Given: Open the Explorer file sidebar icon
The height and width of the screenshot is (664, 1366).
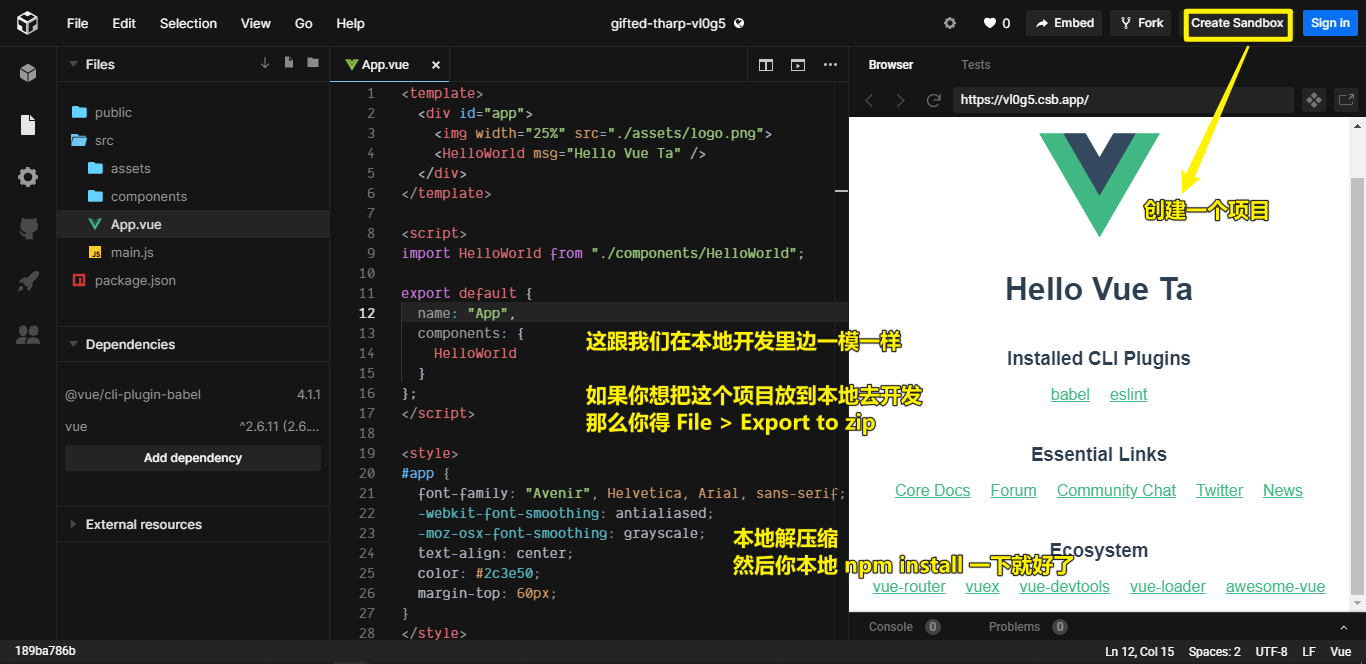Looking at the screenshot, I should (28, 125).
